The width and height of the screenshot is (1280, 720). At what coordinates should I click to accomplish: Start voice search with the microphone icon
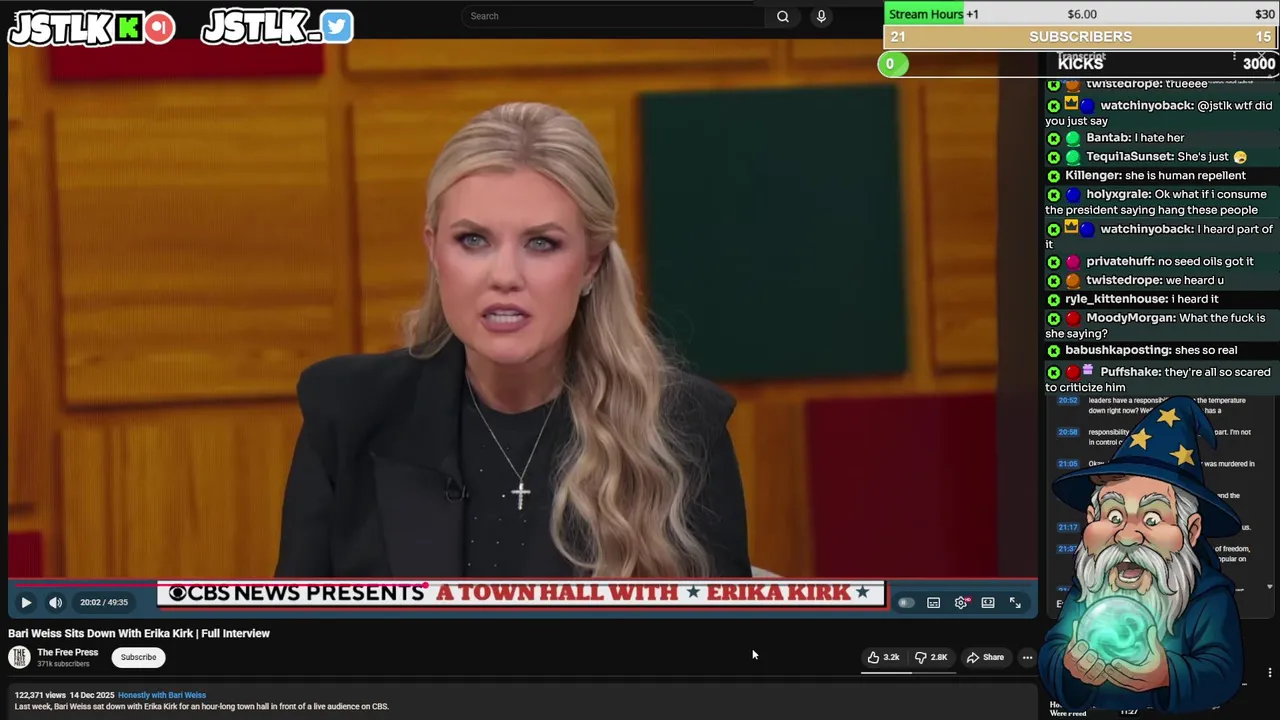(821, 16)
